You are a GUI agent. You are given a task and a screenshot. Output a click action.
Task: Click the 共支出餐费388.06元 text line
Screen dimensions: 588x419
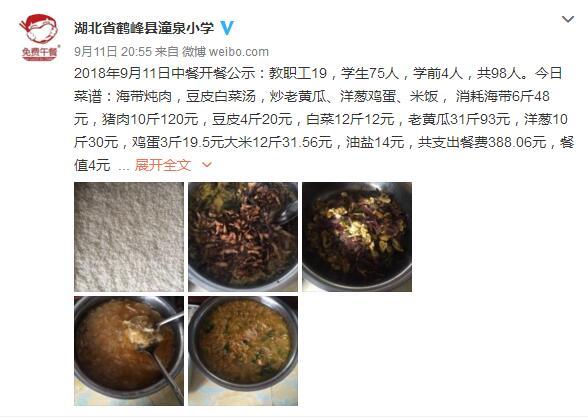[x=482, y=142]
